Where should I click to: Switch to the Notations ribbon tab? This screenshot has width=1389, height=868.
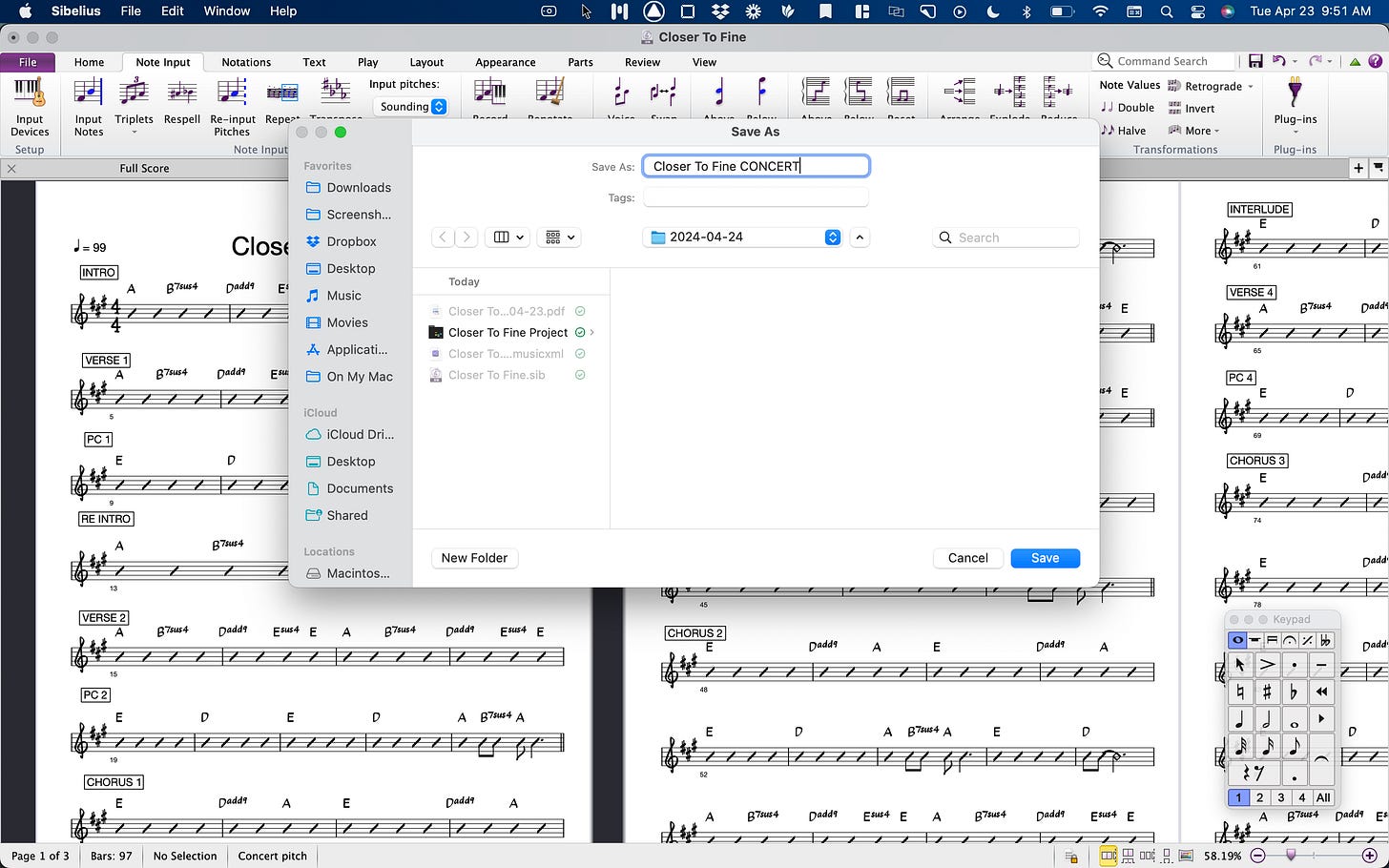(246, 62)
